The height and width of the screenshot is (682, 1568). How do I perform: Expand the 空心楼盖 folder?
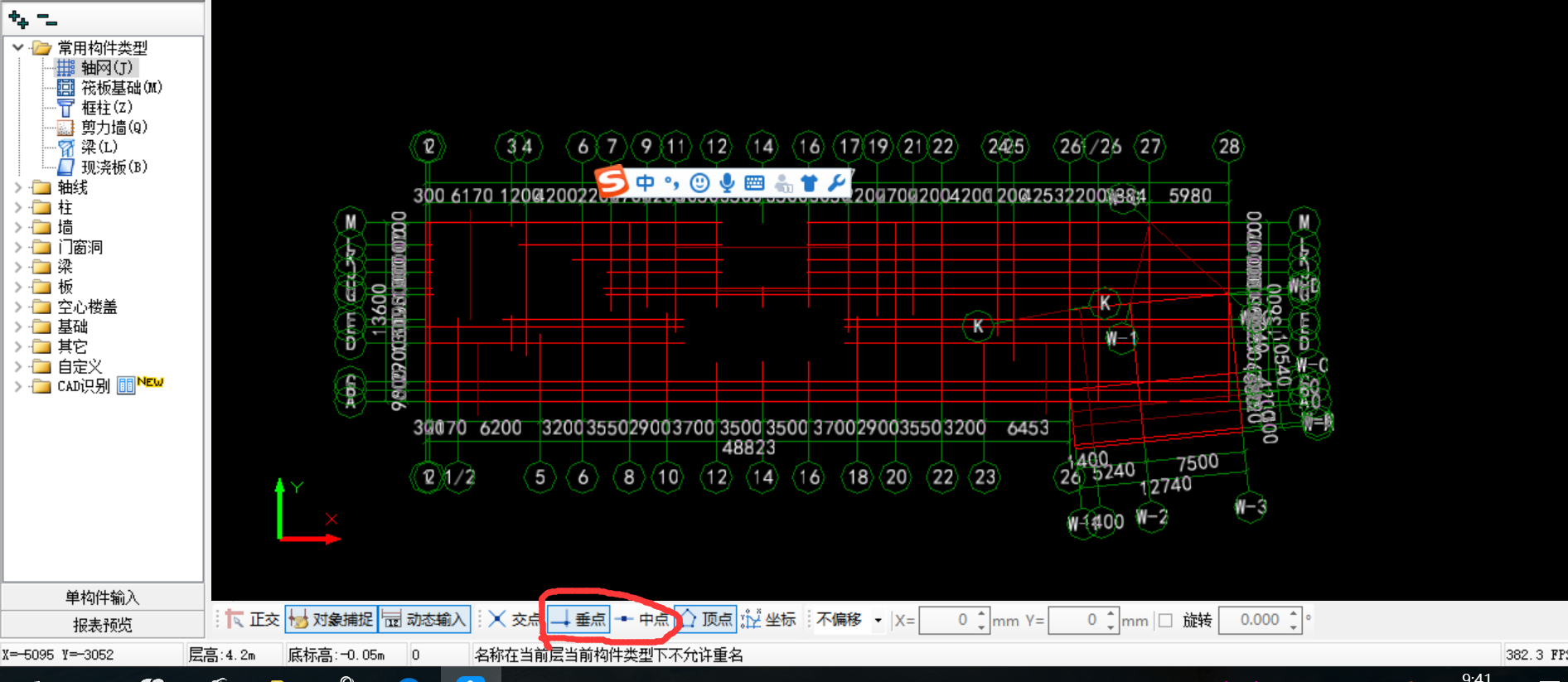tap(18, 307)
